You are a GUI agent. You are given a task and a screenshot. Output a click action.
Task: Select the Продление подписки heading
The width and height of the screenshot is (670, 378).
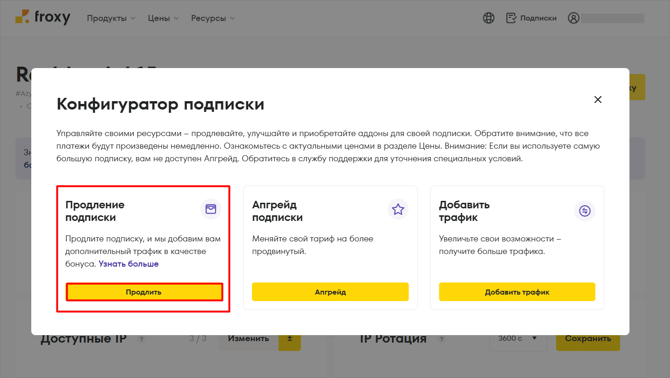pos(95,211)
